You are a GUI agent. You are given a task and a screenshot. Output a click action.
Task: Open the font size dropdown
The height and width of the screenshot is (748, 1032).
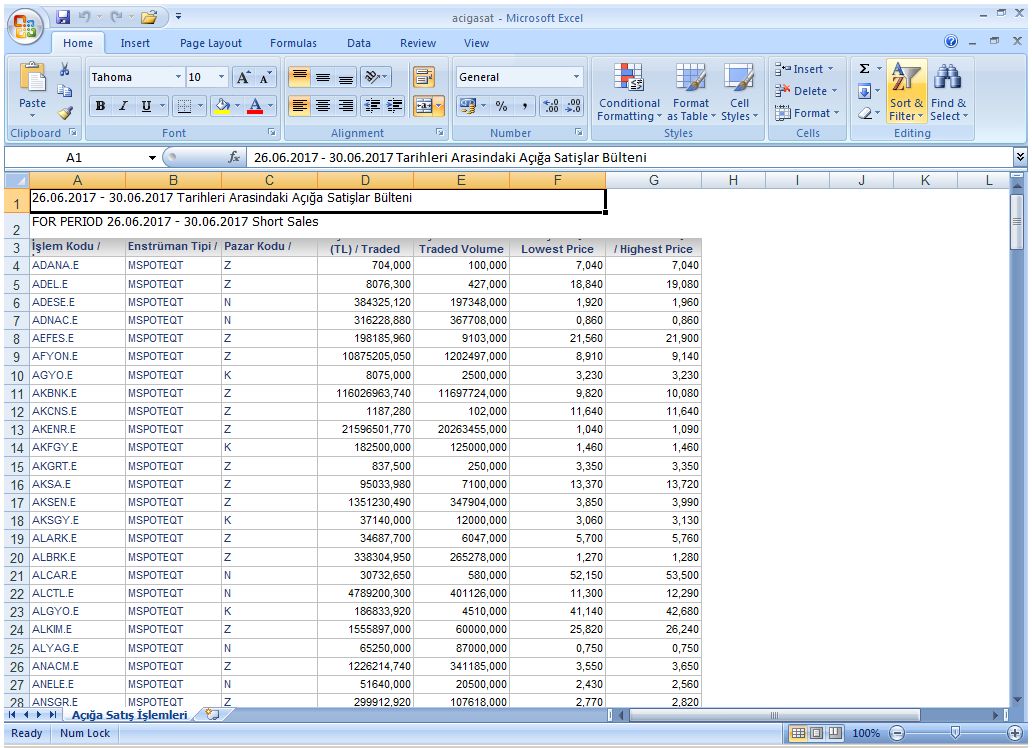click(x=221, y=77)
